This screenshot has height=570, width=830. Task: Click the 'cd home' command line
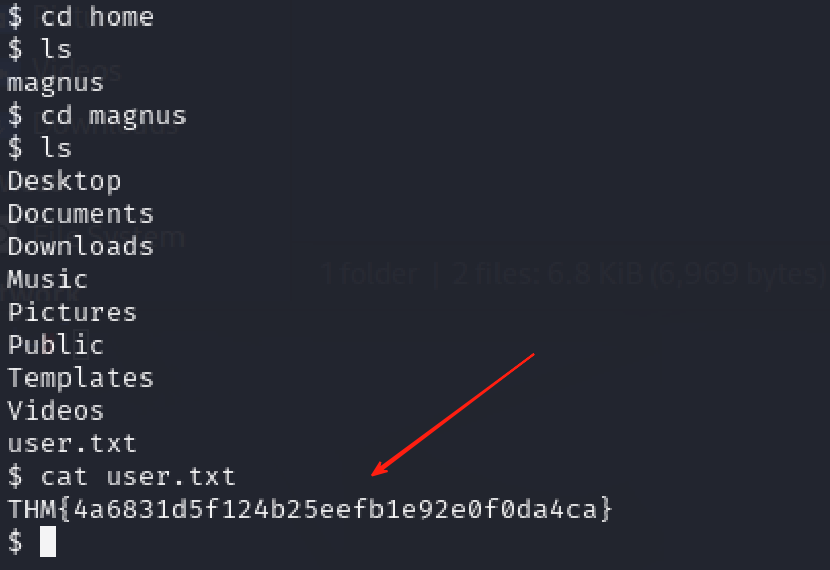[x=80, y=17]
